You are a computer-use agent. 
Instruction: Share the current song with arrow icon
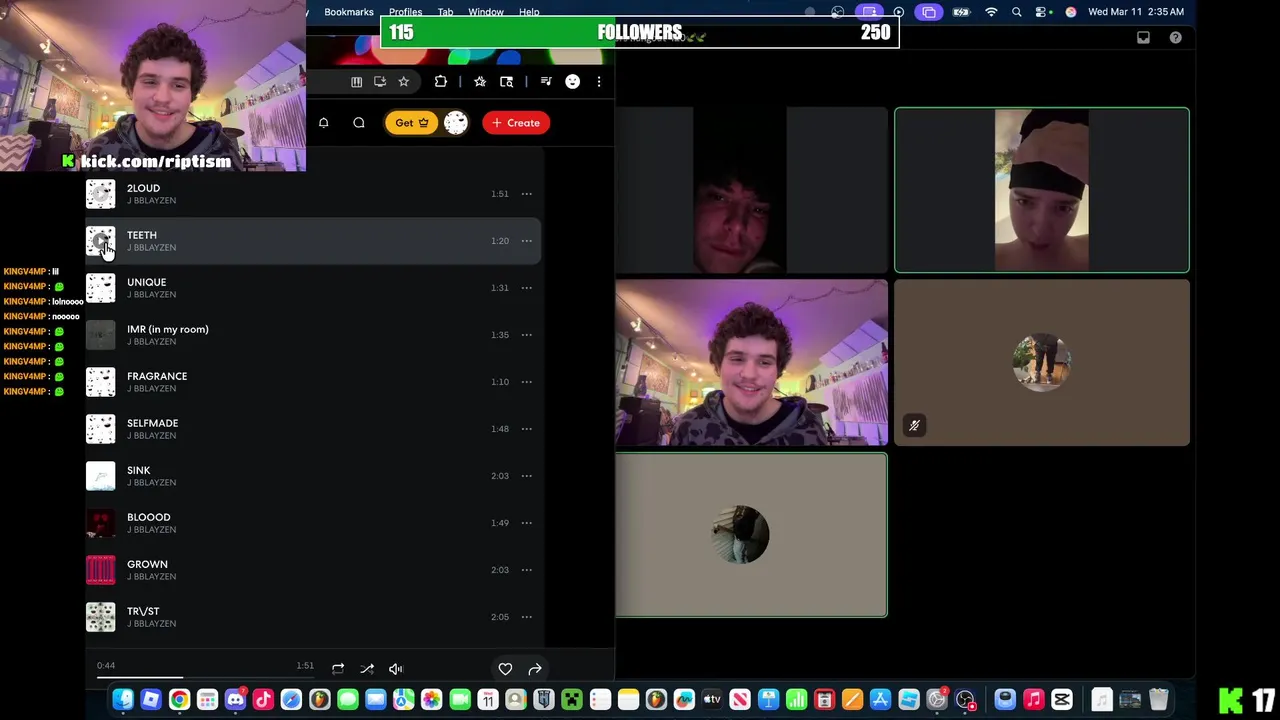pyautogui.click(x=535, y=669)
